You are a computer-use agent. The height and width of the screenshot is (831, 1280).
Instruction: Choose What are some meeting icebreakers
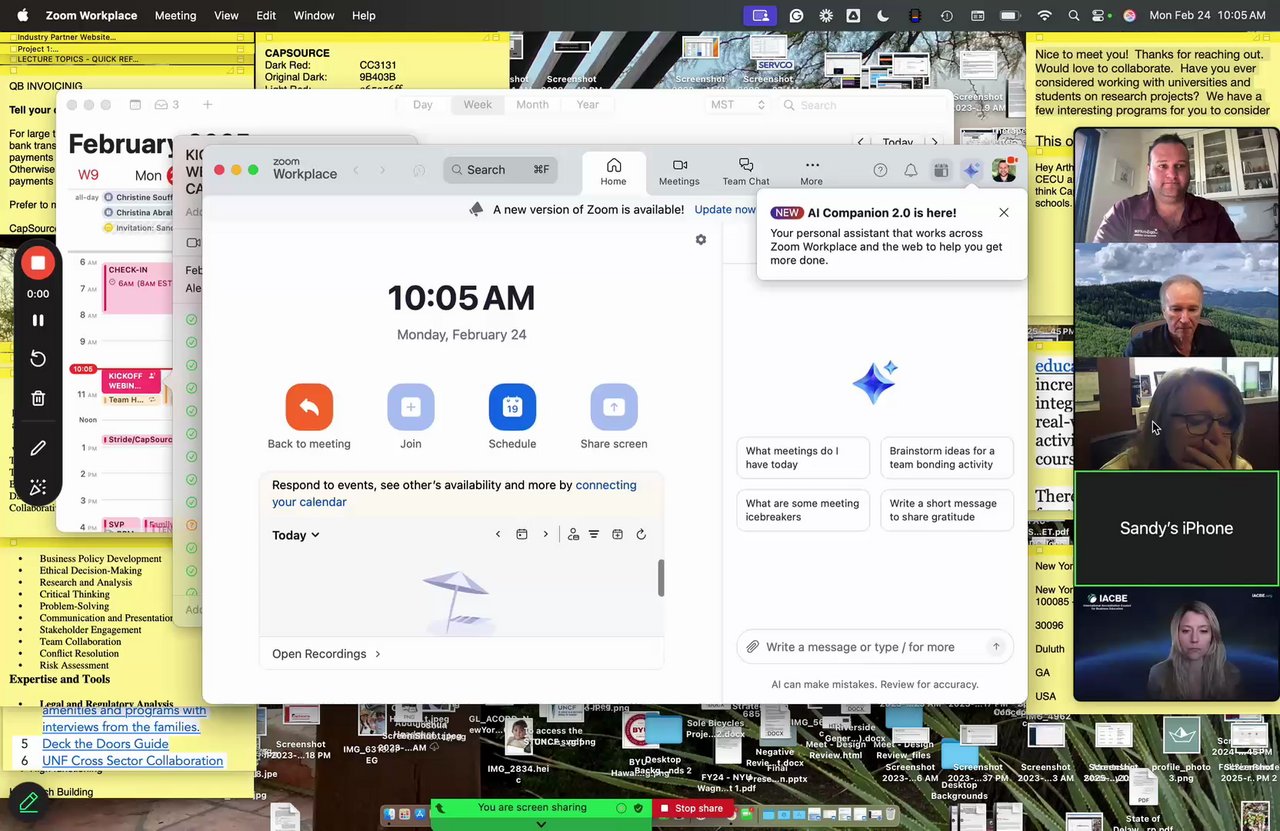803,510
